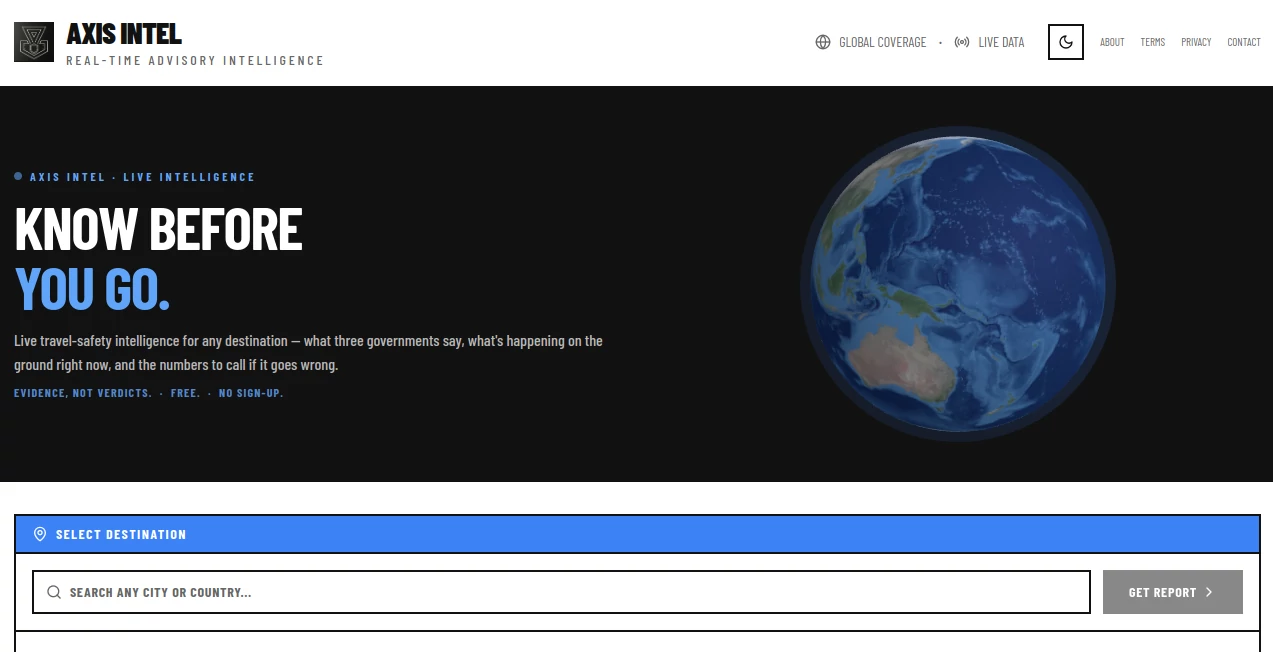
Task: Click the rotating Earth globe
Action: coord(958,284)
